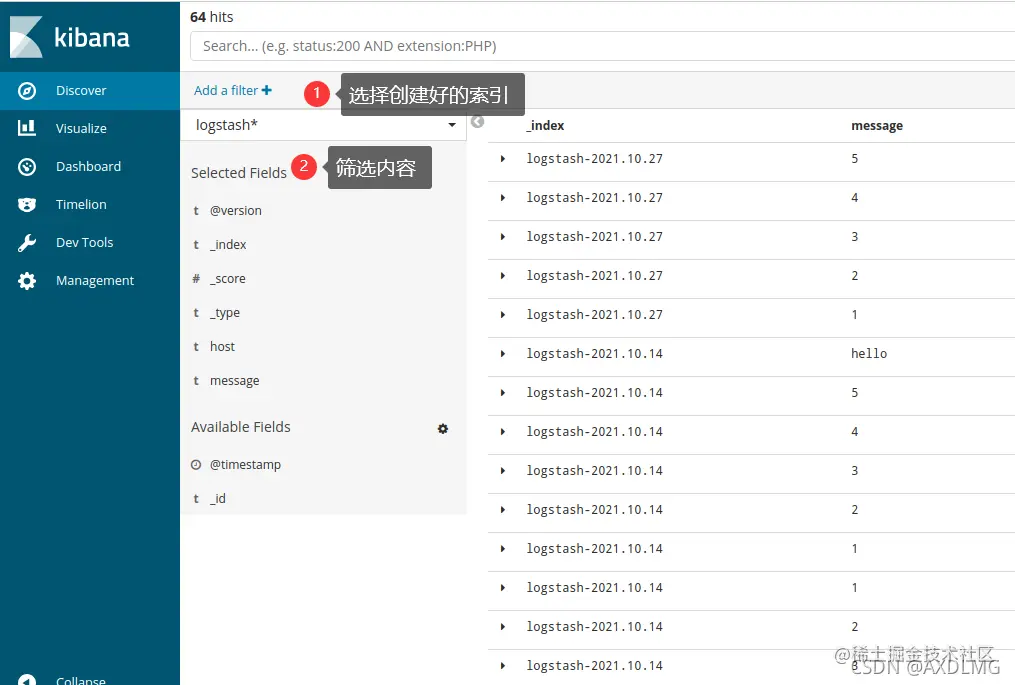The image size is (1015, 685).
Task: Click the Available Fields heading
Action: click(x=241, y=427)
